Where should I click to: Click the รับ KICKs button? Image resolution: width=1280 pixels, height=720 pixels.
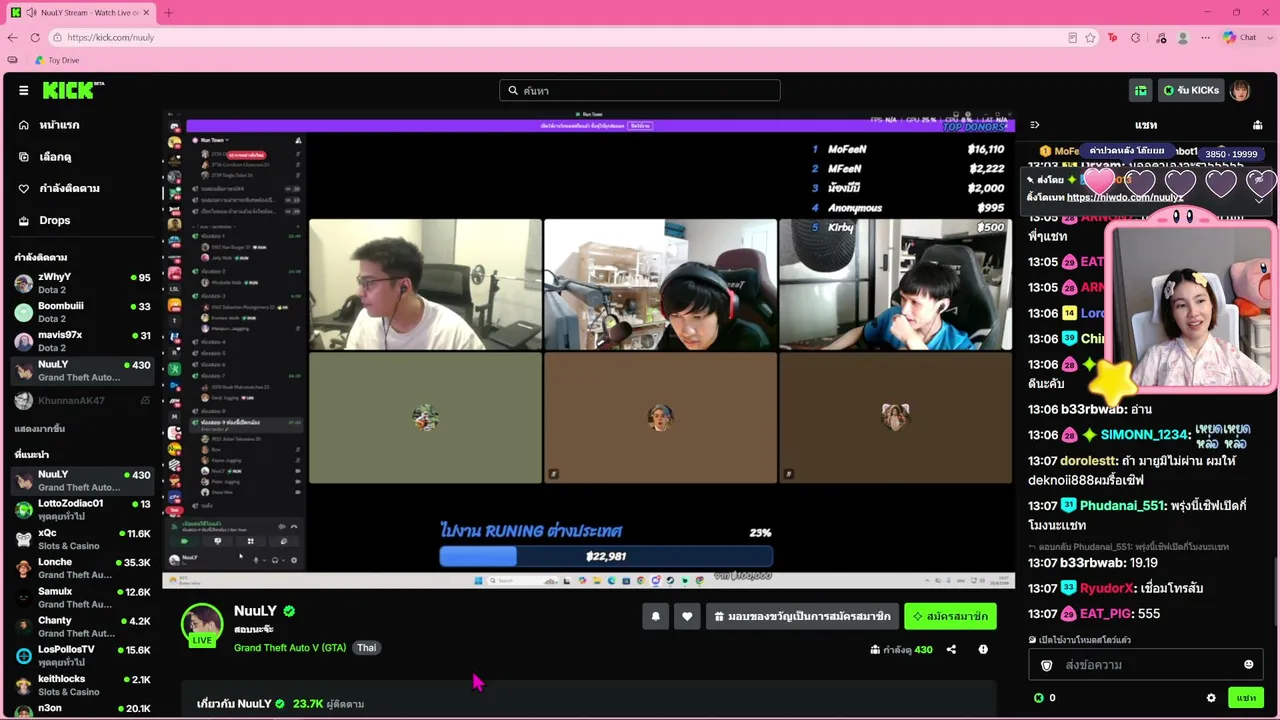click(1191, 90)
